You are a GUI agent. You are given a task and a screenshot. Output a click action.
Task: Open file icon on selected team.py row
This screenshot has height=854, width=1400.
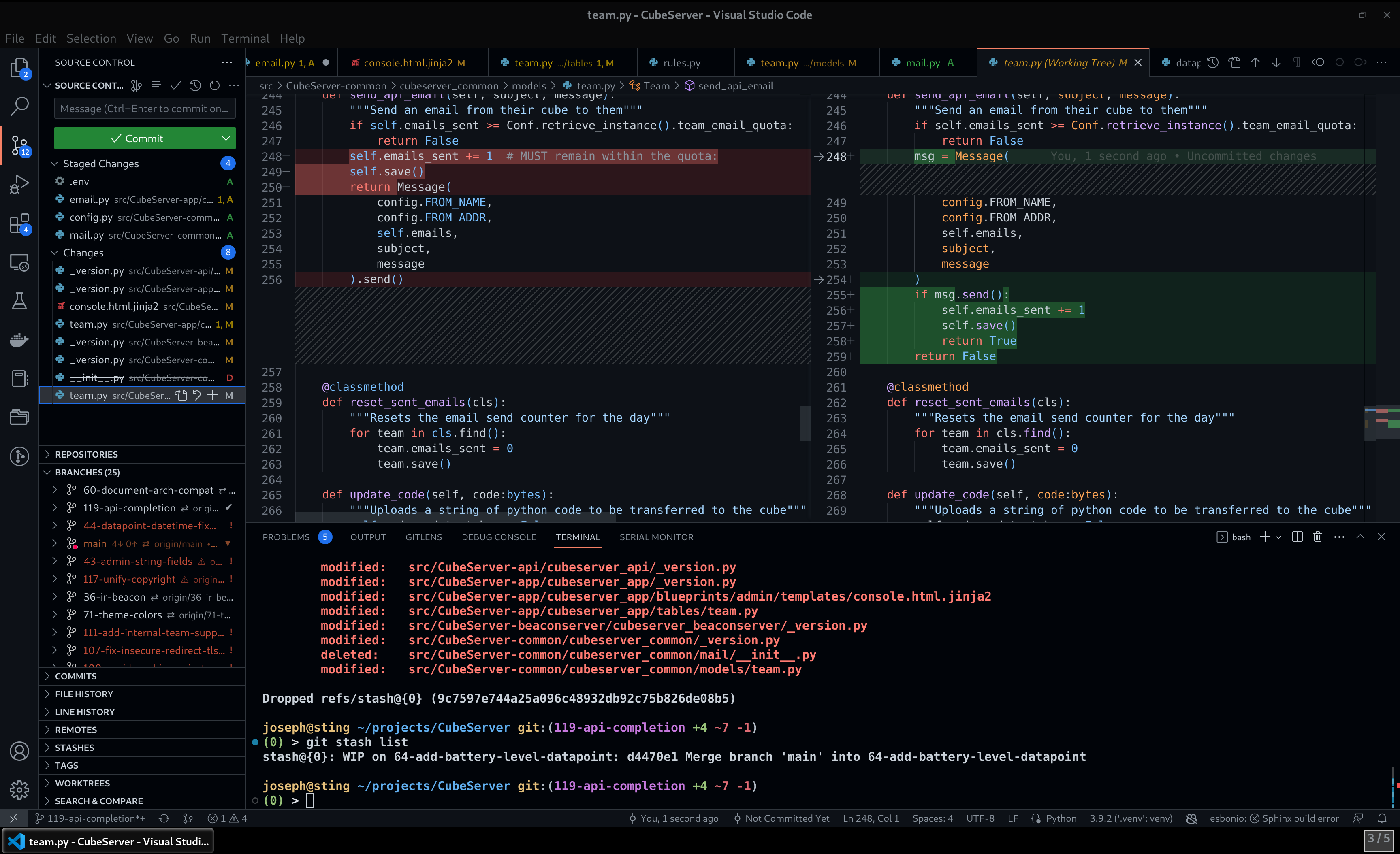click(181, 395)
